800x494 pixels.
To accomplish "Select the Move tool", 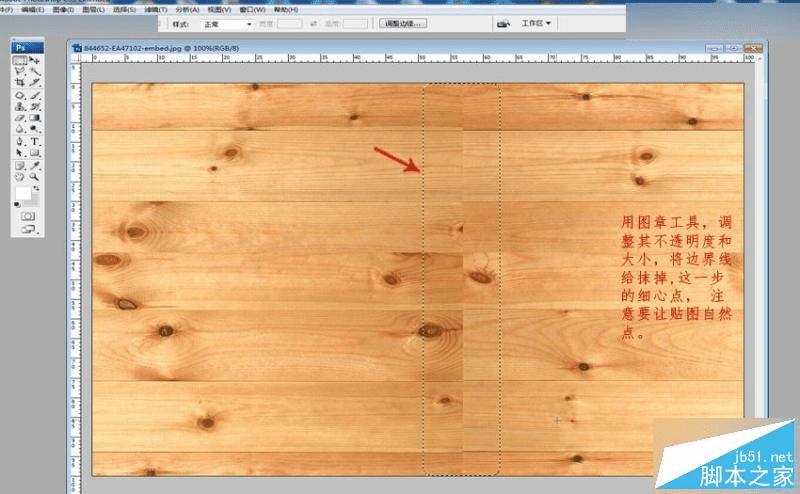I will (35, 60).
